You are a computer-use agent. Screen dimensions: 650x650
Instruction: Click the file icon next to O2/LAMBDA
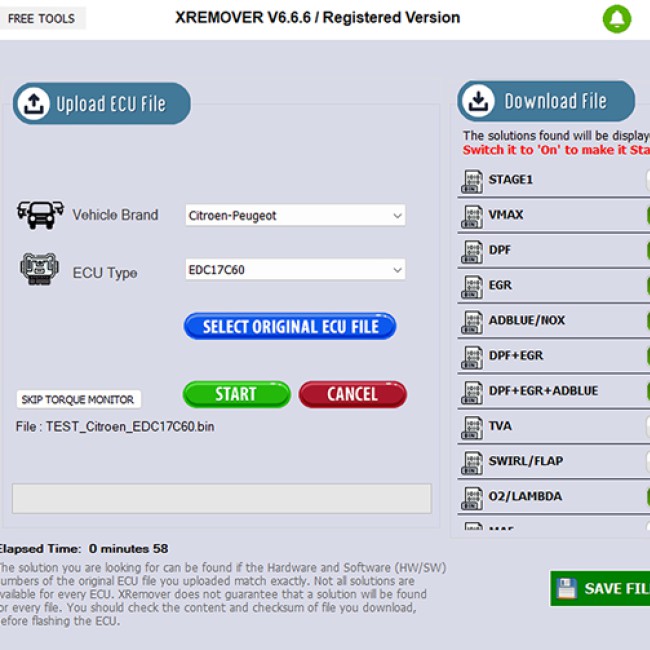pyautogui.click(x=472, y=498)
